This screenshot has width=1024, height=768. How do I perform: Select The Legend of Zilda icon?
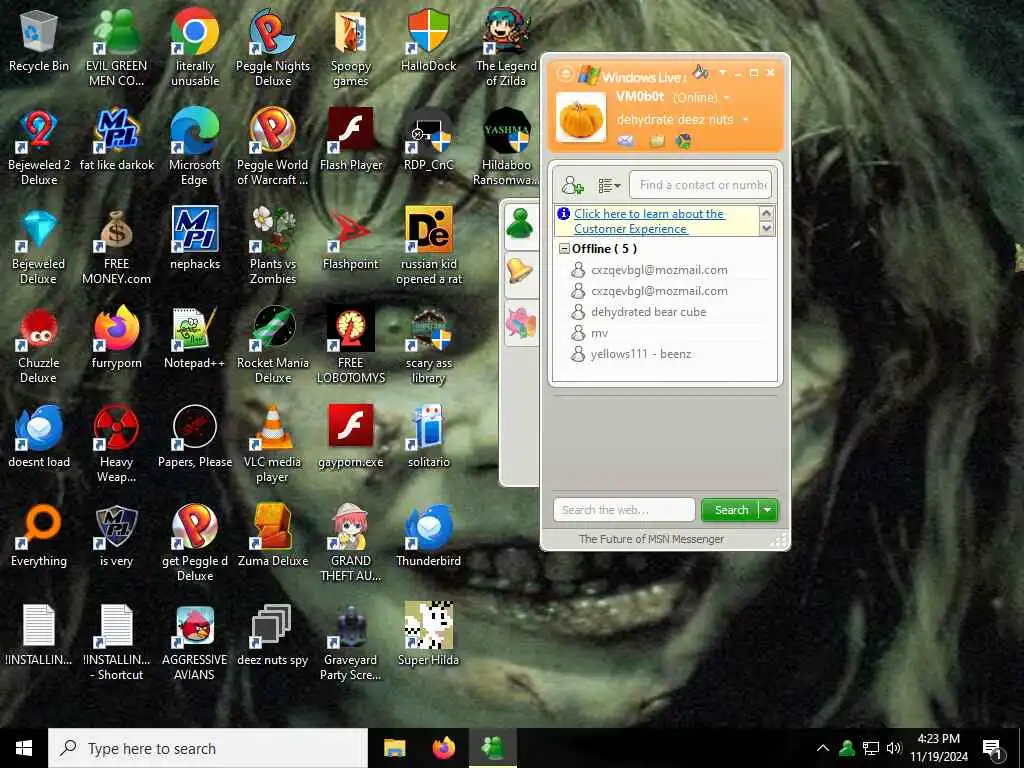[x=506, y=48]
